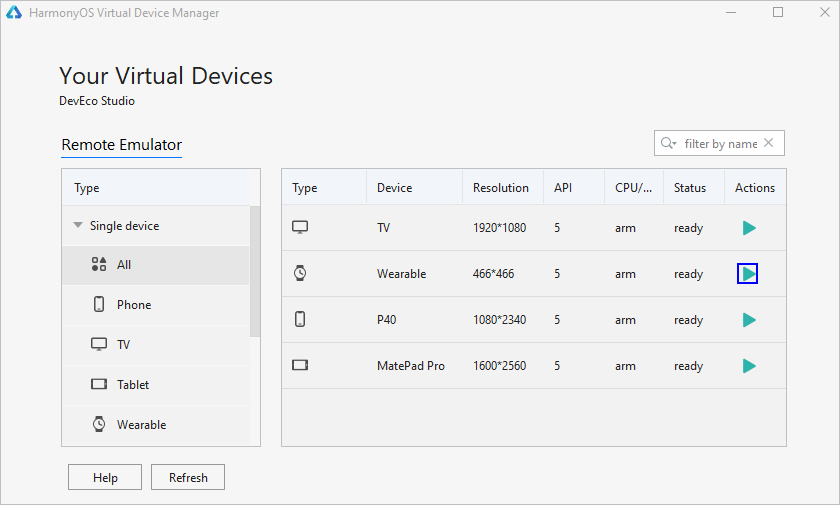
Task: Click the Help button
Action: point(105,478)
